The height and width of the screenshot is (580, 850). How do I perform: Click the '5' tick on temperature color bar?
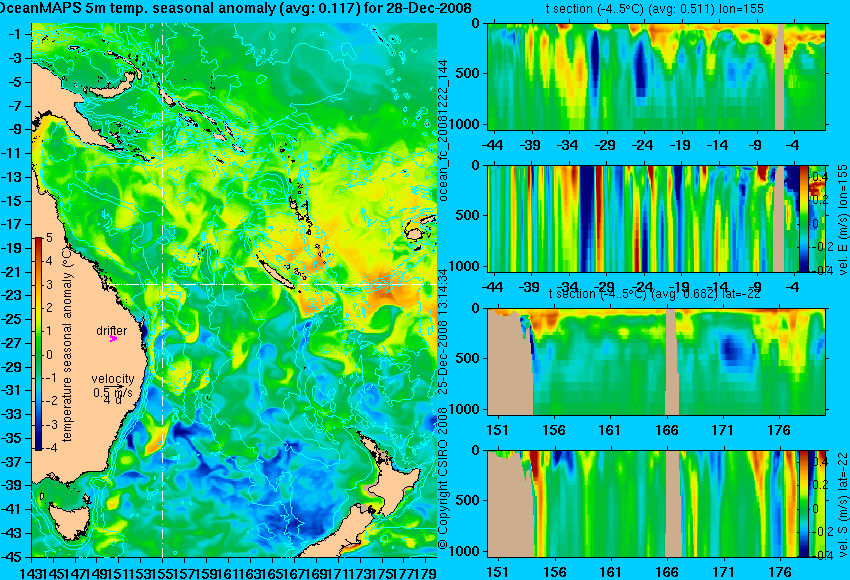coord(49,237)
